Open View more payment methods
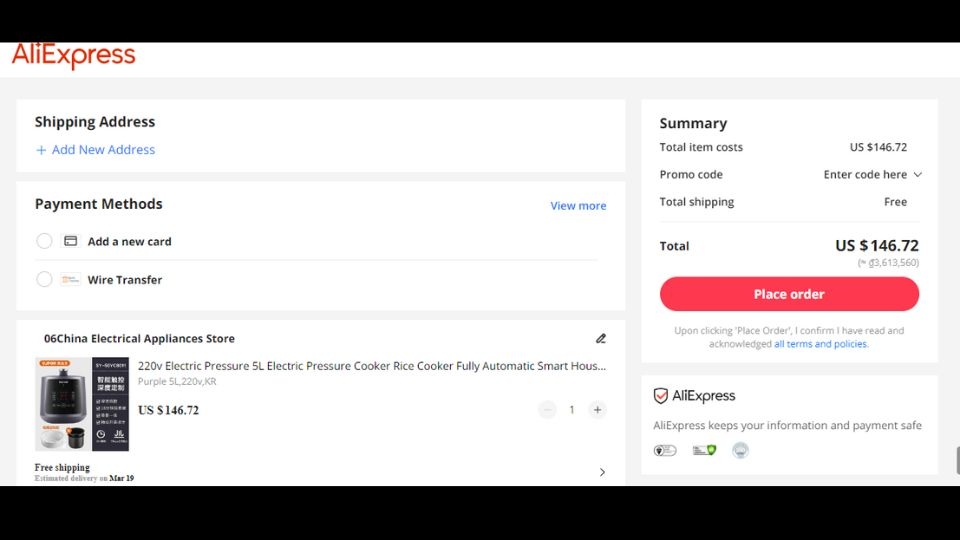This screenshot has height=540, width=960. pos(578,206)
